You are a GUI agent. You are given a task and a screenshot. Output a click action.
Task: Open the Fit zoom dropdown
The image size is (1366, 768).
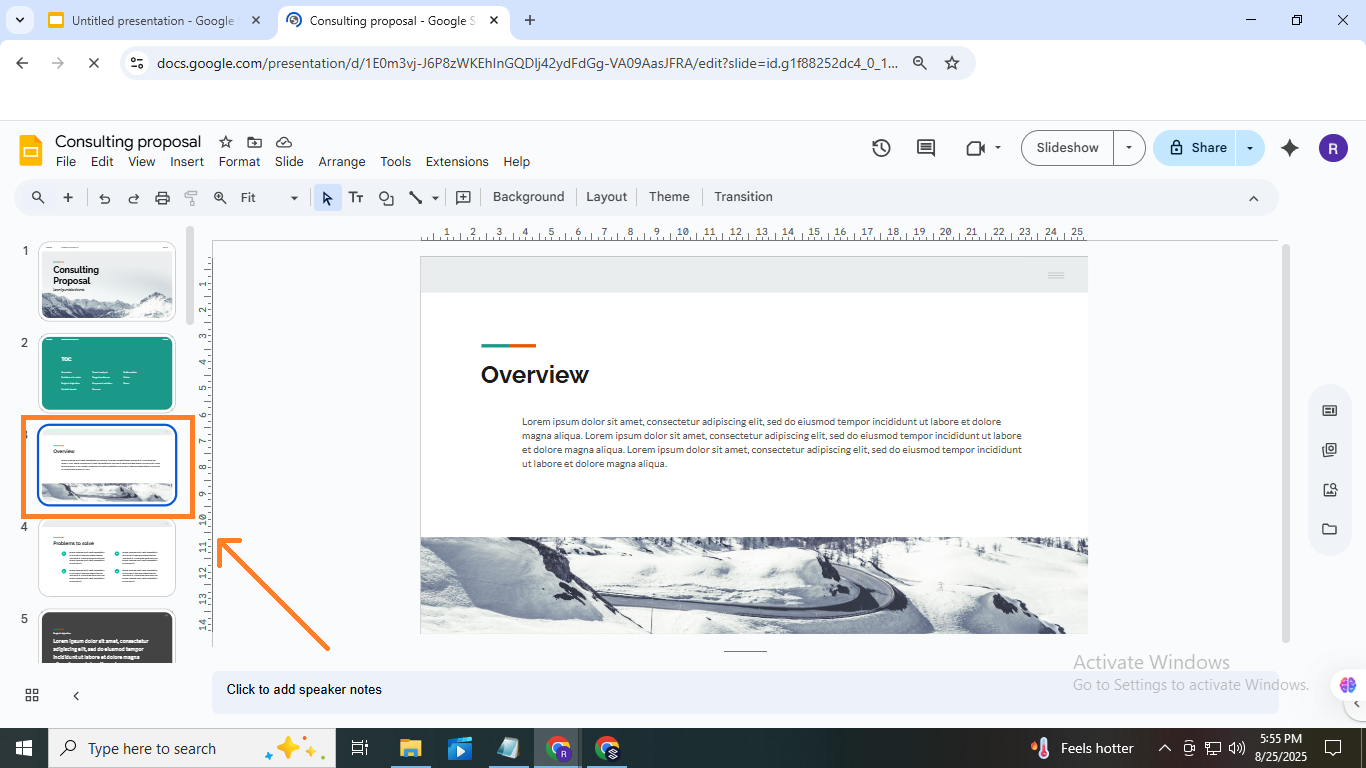[269, 198]
